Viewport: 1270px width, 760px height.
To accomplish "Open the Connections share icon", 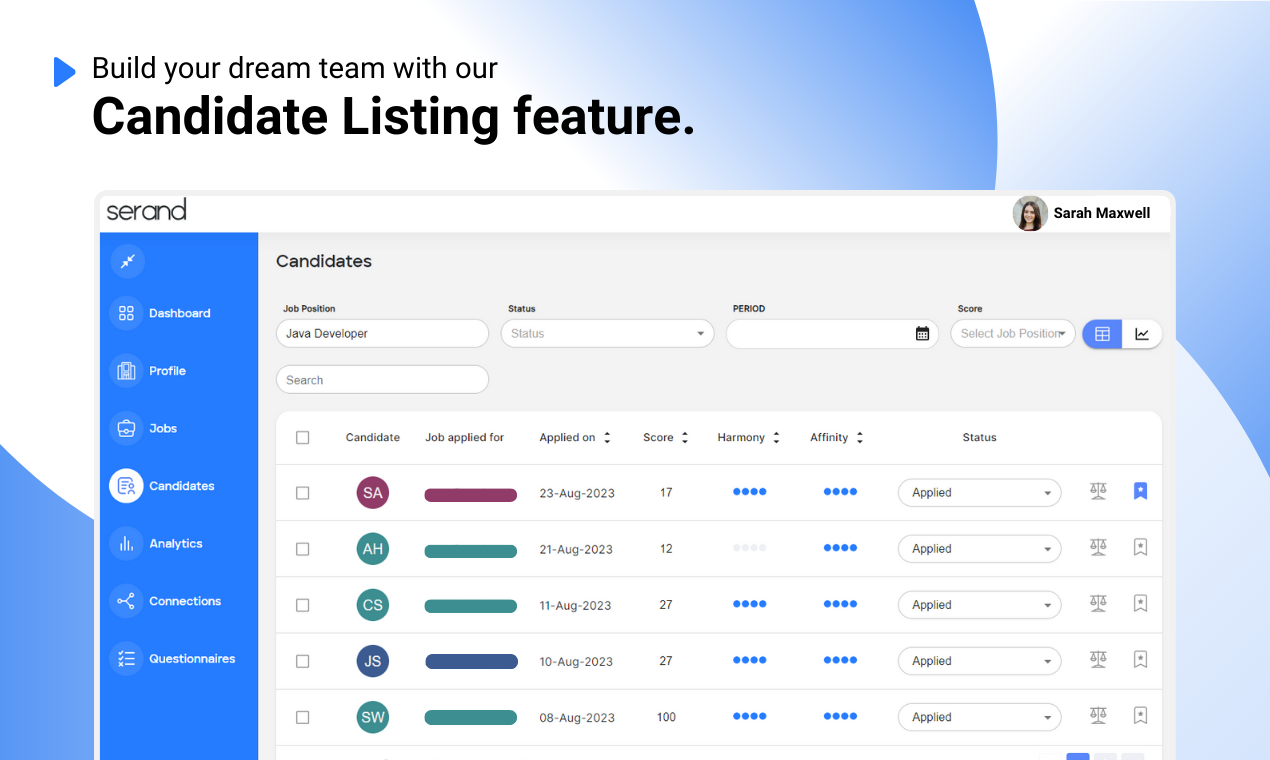I will click(126, 601).
